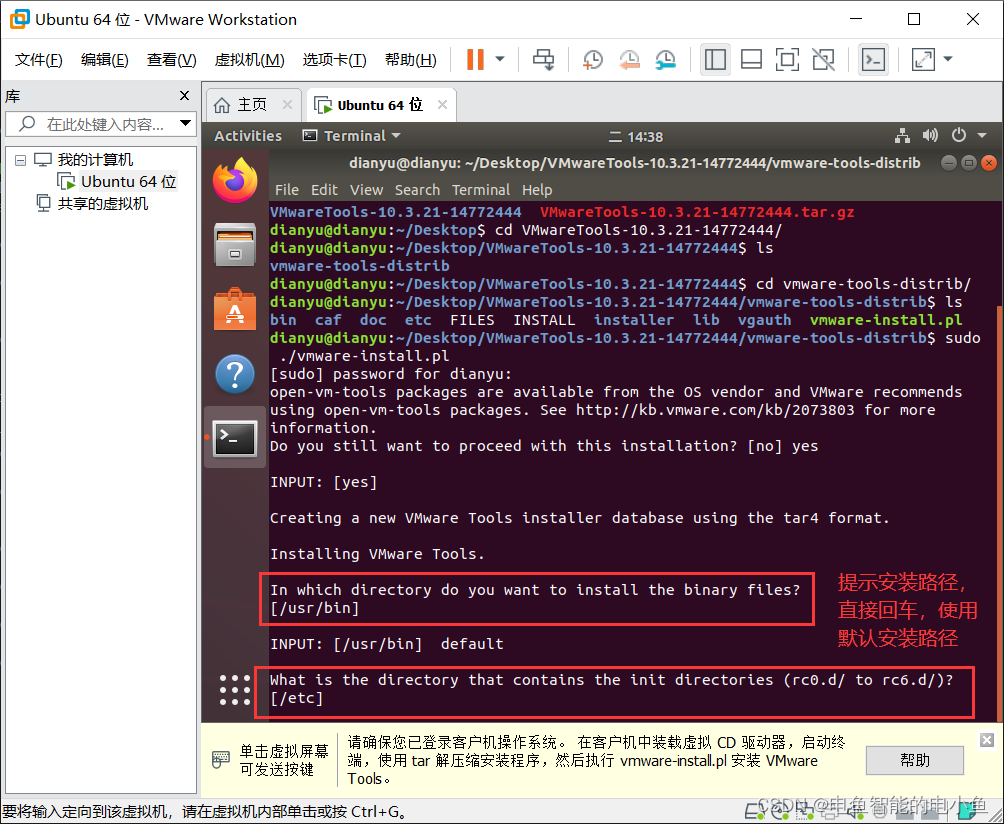
Task: Show Applications grid in Ubuntu dock
Action: click(235, 690)
